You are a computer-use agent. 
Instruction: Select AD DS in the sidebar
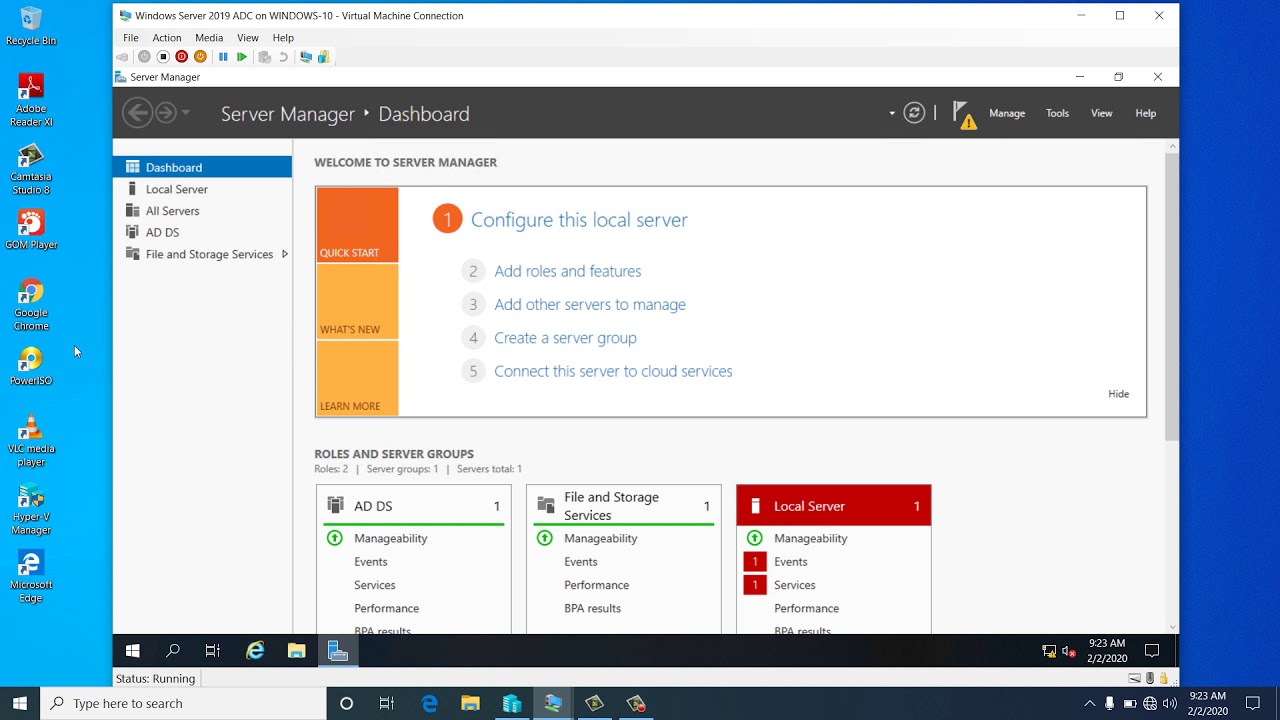click(202, 232)
